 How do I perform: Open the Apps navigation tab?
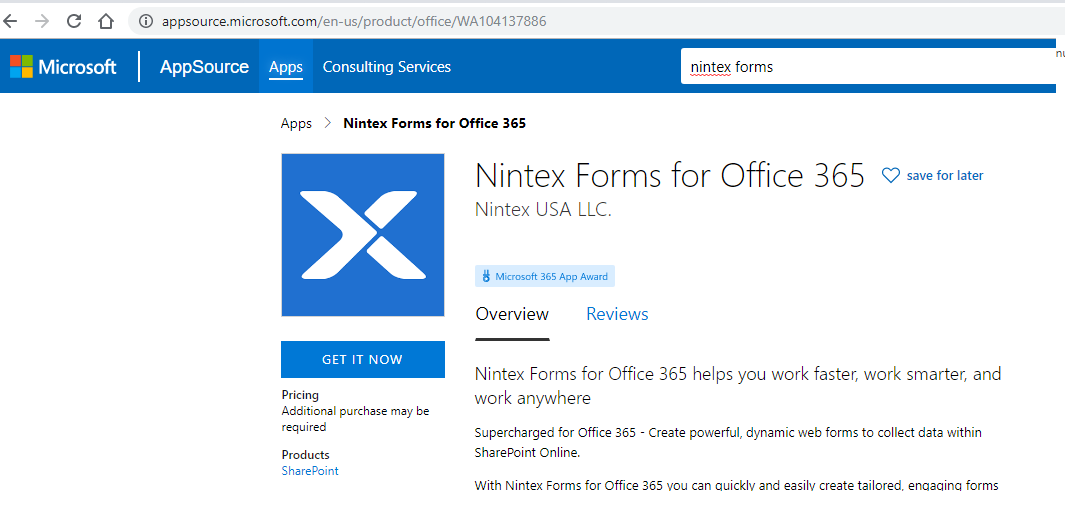(286, 67)
